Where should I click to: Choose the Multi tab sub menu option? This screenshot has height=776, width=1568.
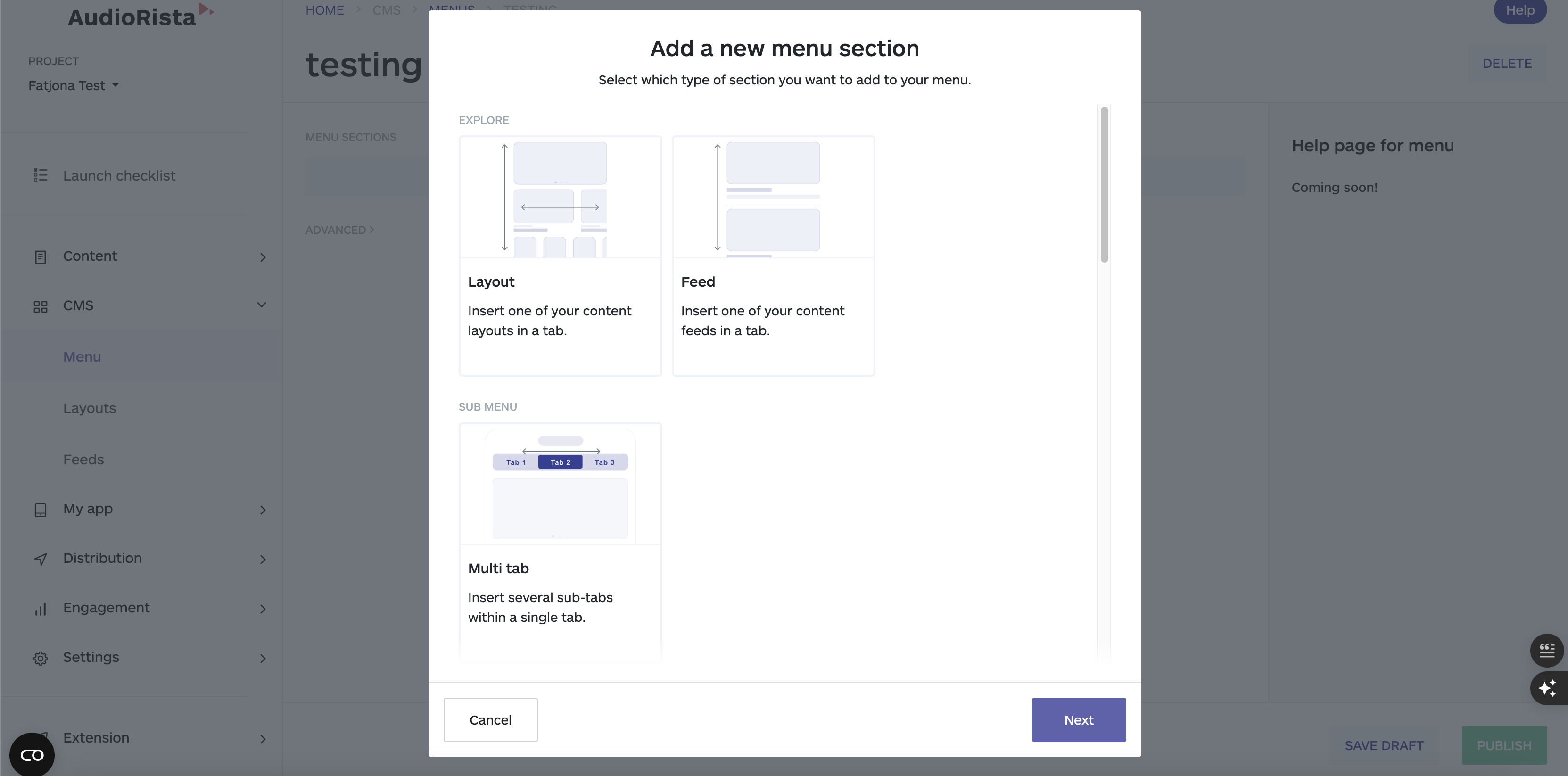click(560, 542)
